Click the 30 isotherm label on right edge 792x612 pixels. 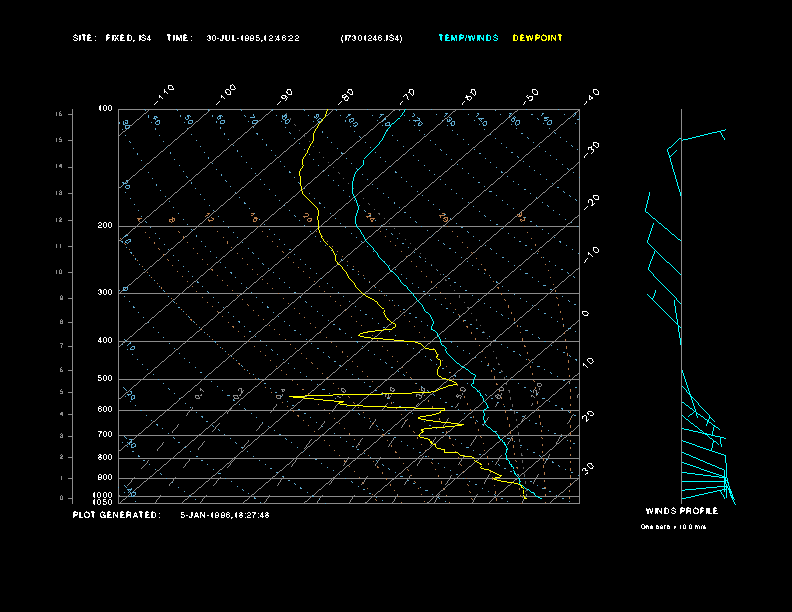pos(588,468)
